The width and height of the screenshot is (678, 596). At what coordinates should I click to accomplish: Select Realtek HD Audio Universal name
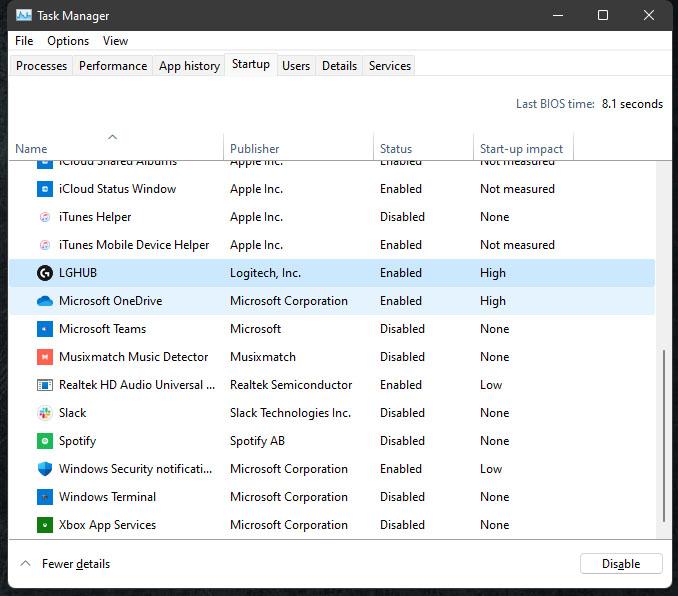pyautogui.click(x=137, y=385)
